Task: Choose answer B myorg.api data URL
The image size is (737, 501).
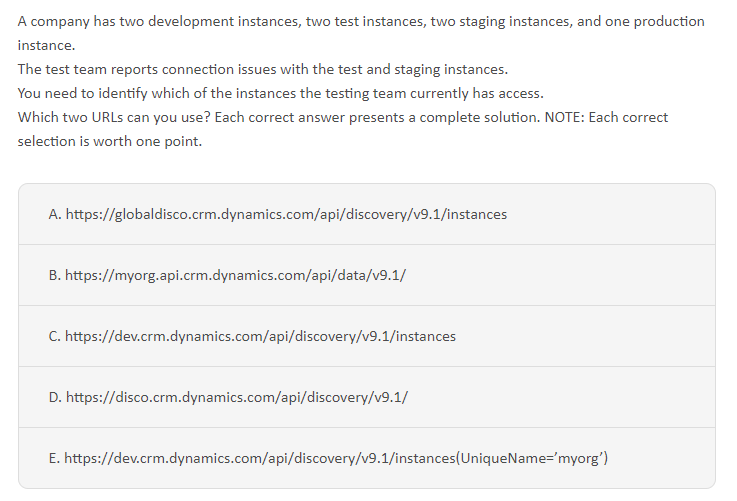Action: pos(366,275)
